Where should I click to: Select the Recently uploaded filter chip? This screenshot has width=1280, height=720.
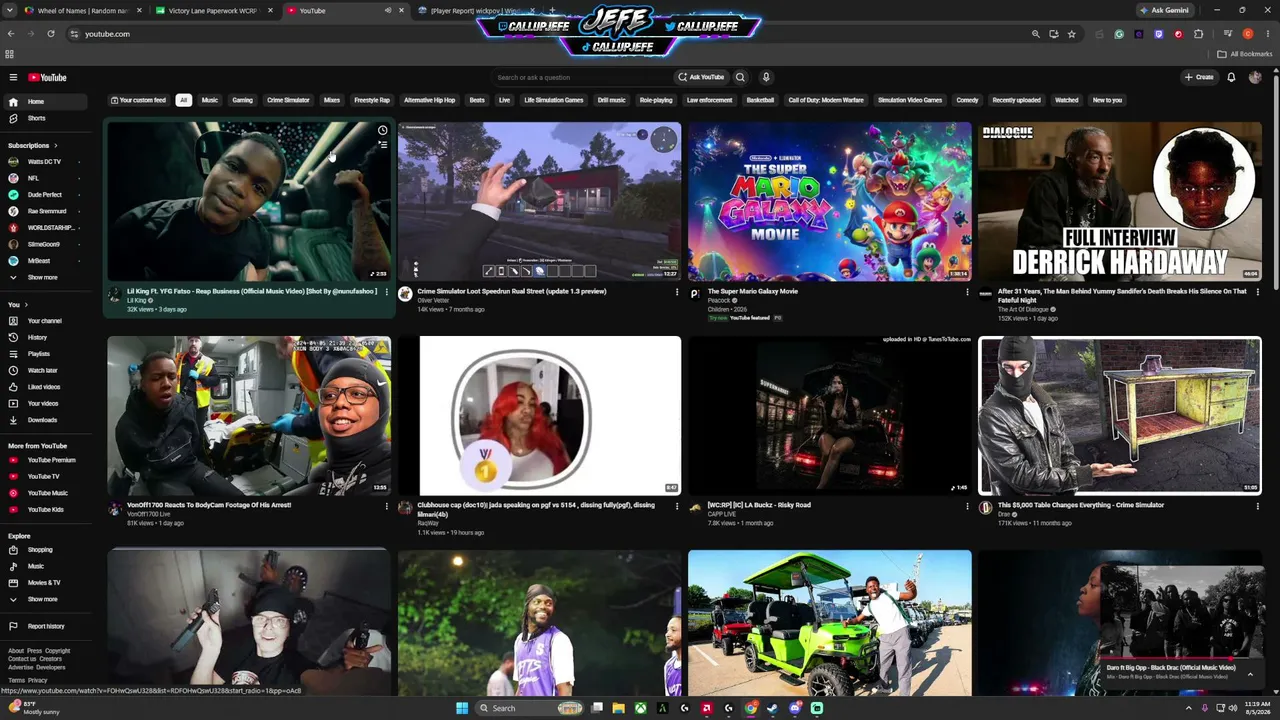(x=1016, y=100)
